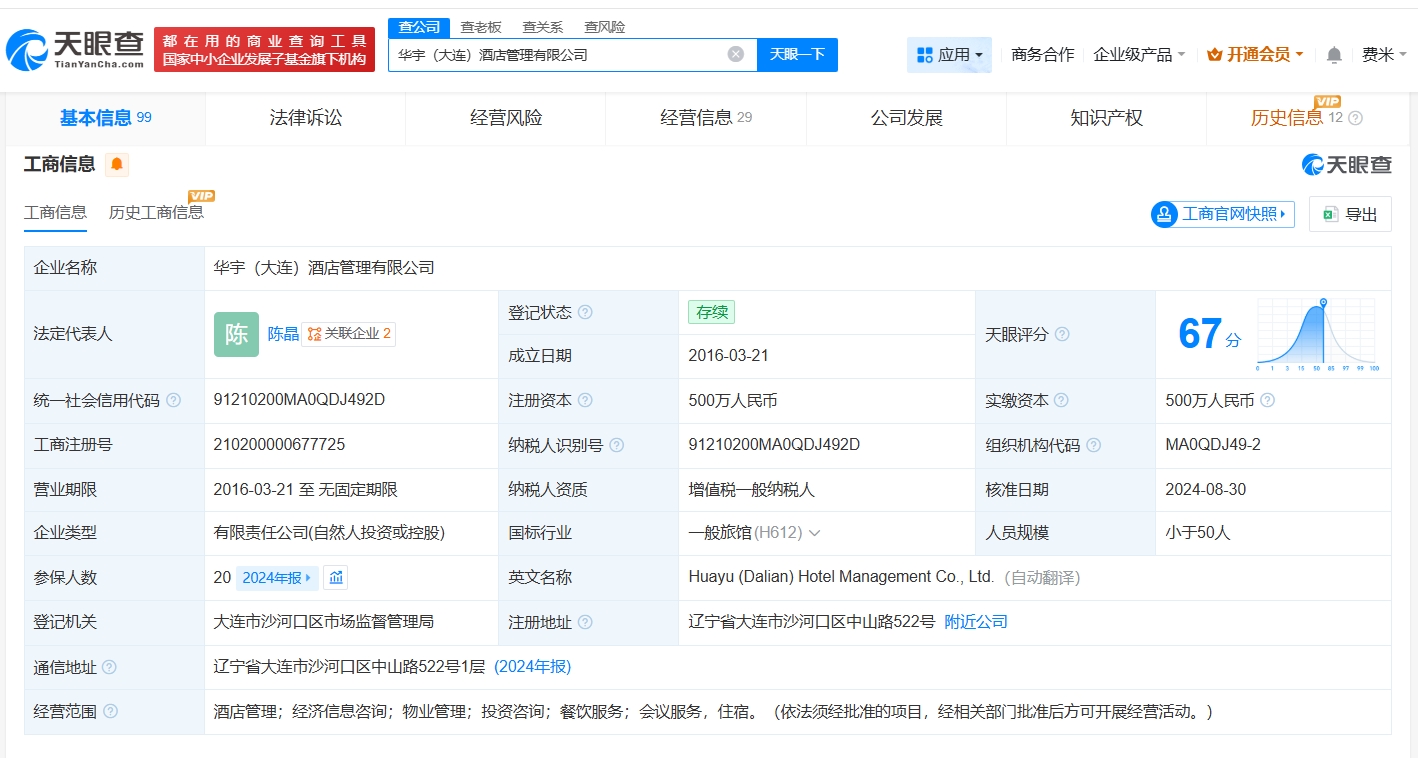
Task: Click 增值税一般纳税人 taxpayer qualification value
Action: click(752, 490)
